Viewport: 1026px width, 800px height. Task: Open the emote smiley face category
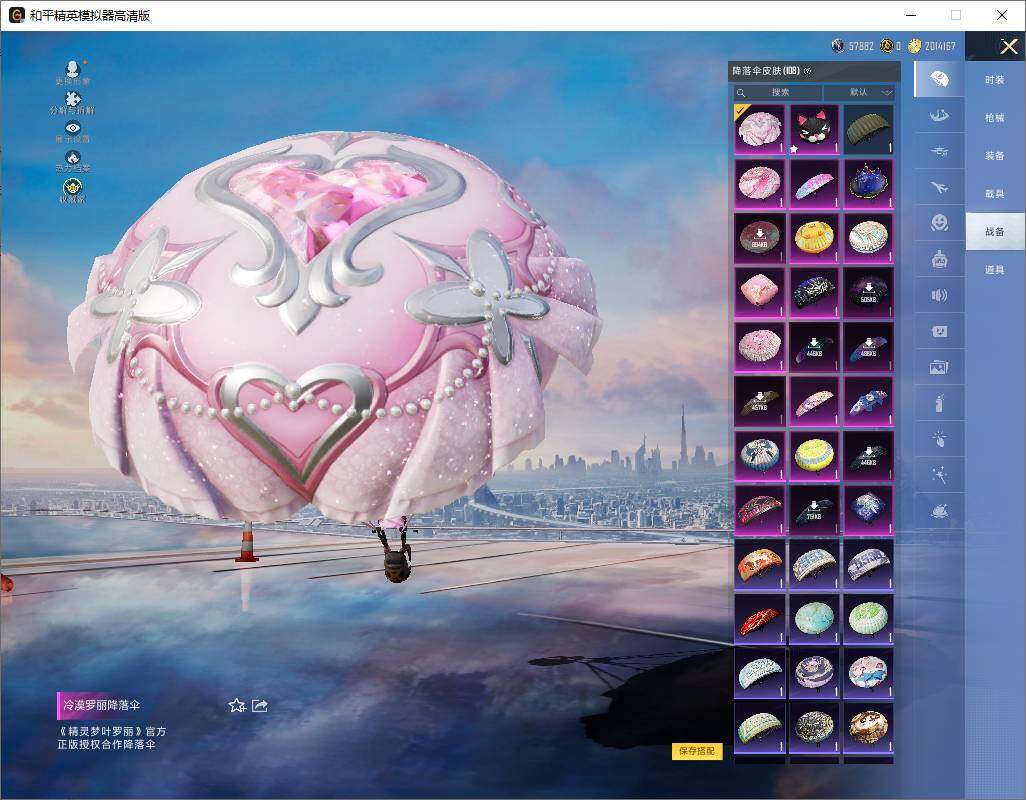click(x=939, y=223)
